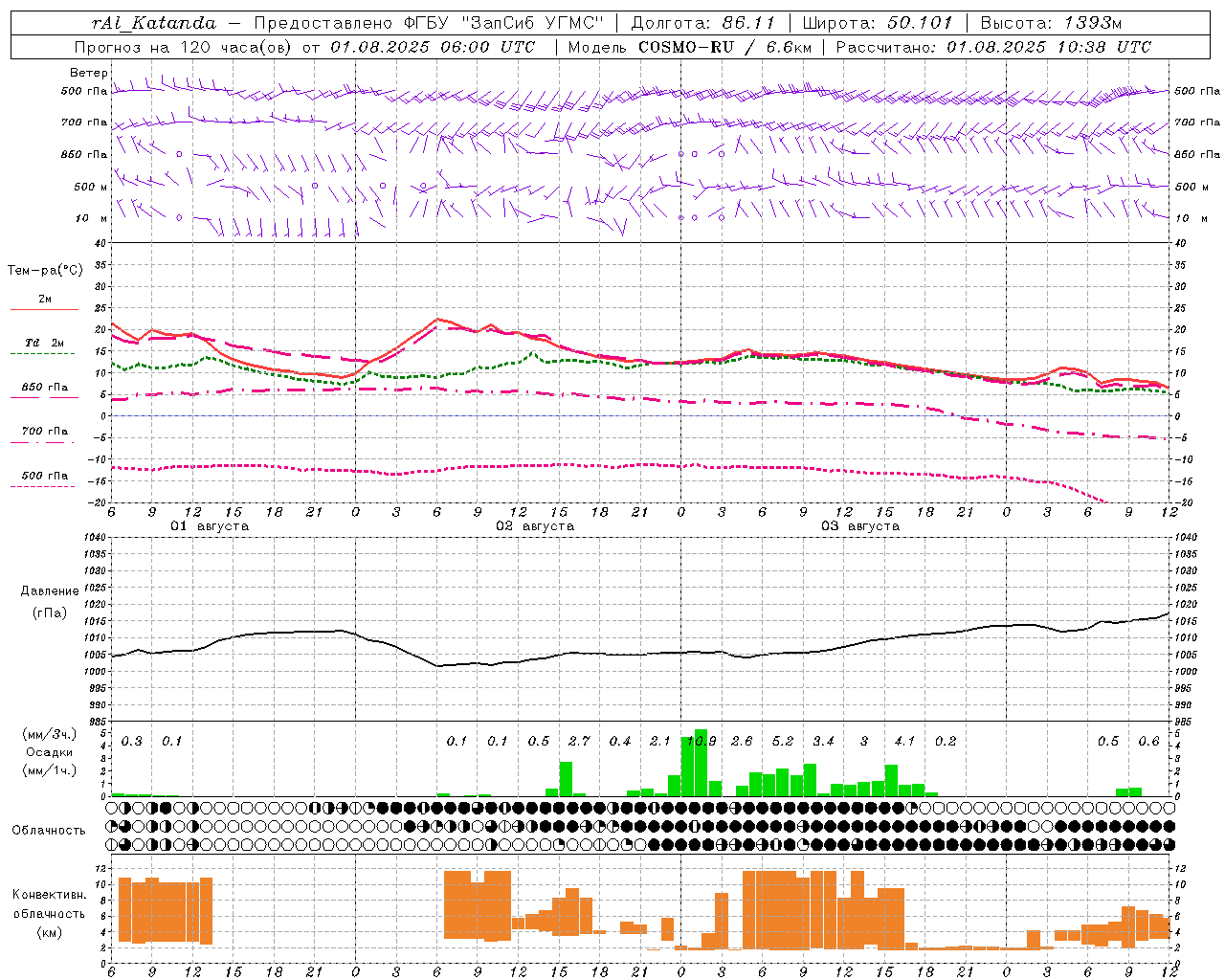Click the latitude value 50.101

coord(919,23)
